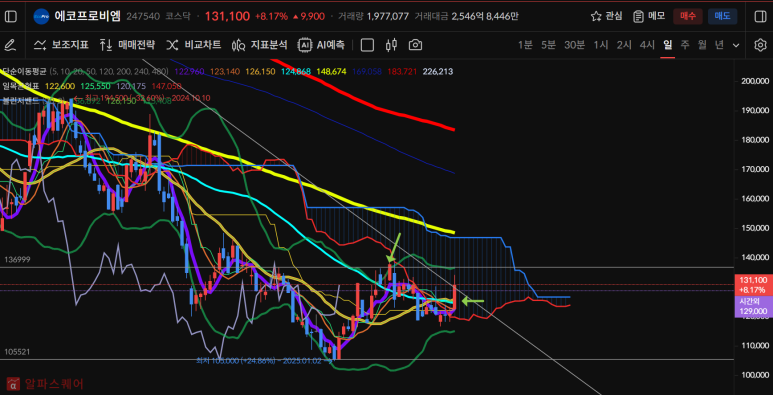Click the 시간외 129,000 price tag
Viewport: 773px width, 395px height.
pos(753,306)
